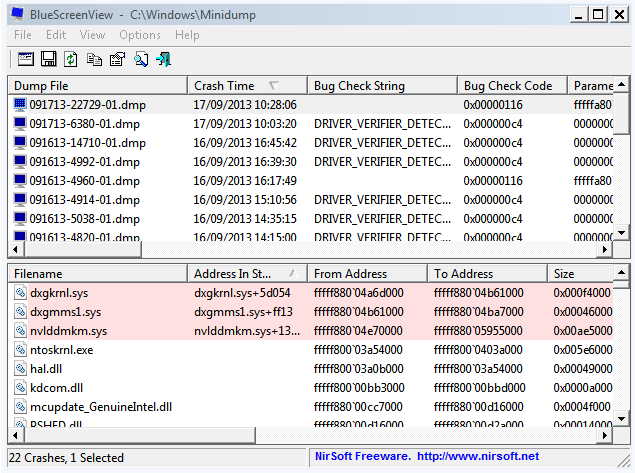
Task: Click the monitor icon beside 091613-5038-01.dmp
Action: coord(20,219)
